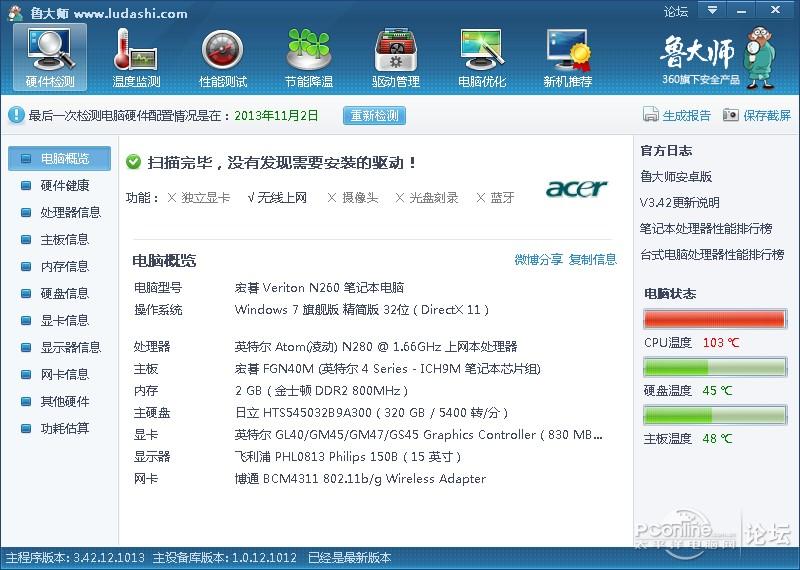Click 生成报告 link
Screen dimensions: 800x570
686,115
